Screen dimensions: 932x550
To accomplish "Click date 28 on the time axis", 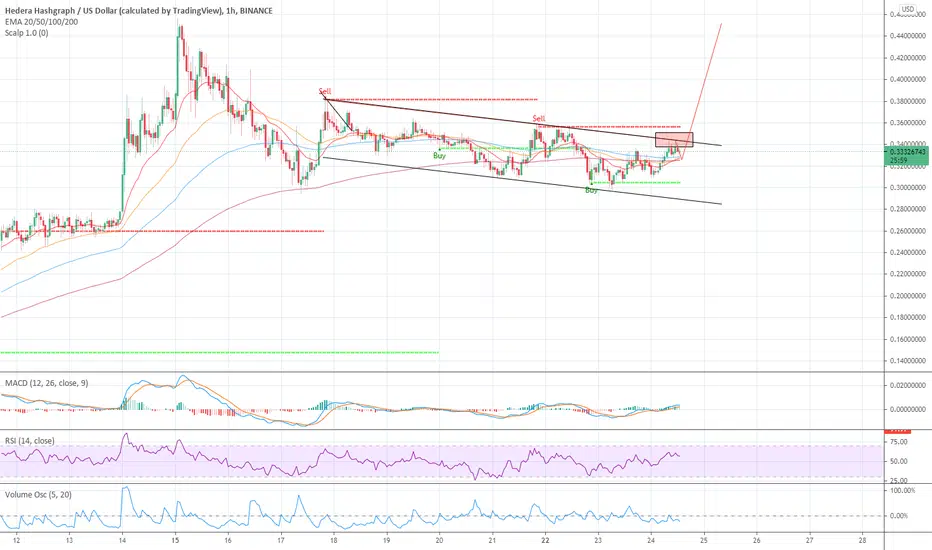I will point(862,540).
